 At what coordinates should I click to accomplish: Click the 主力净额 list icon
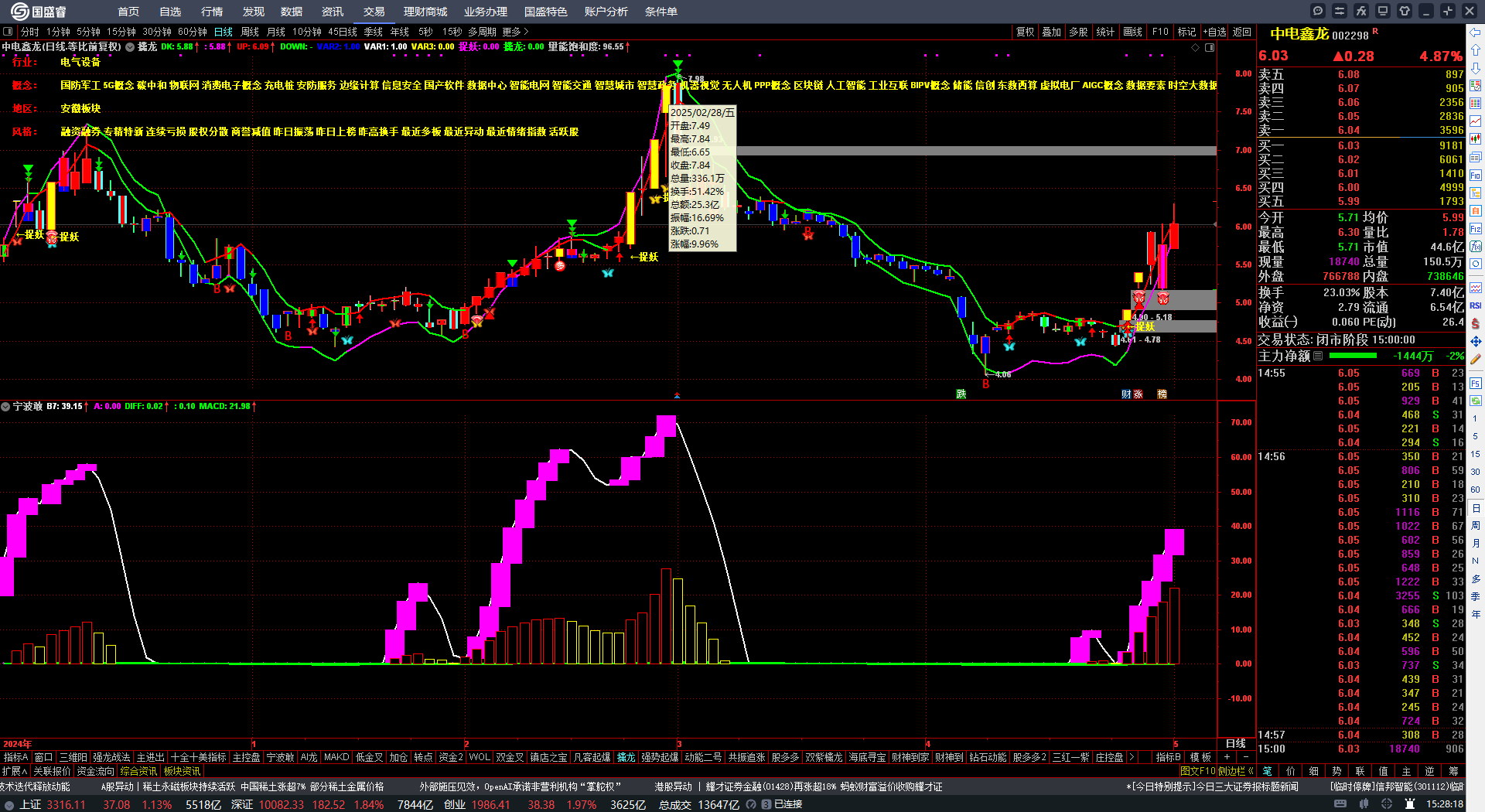(1319, 356)
